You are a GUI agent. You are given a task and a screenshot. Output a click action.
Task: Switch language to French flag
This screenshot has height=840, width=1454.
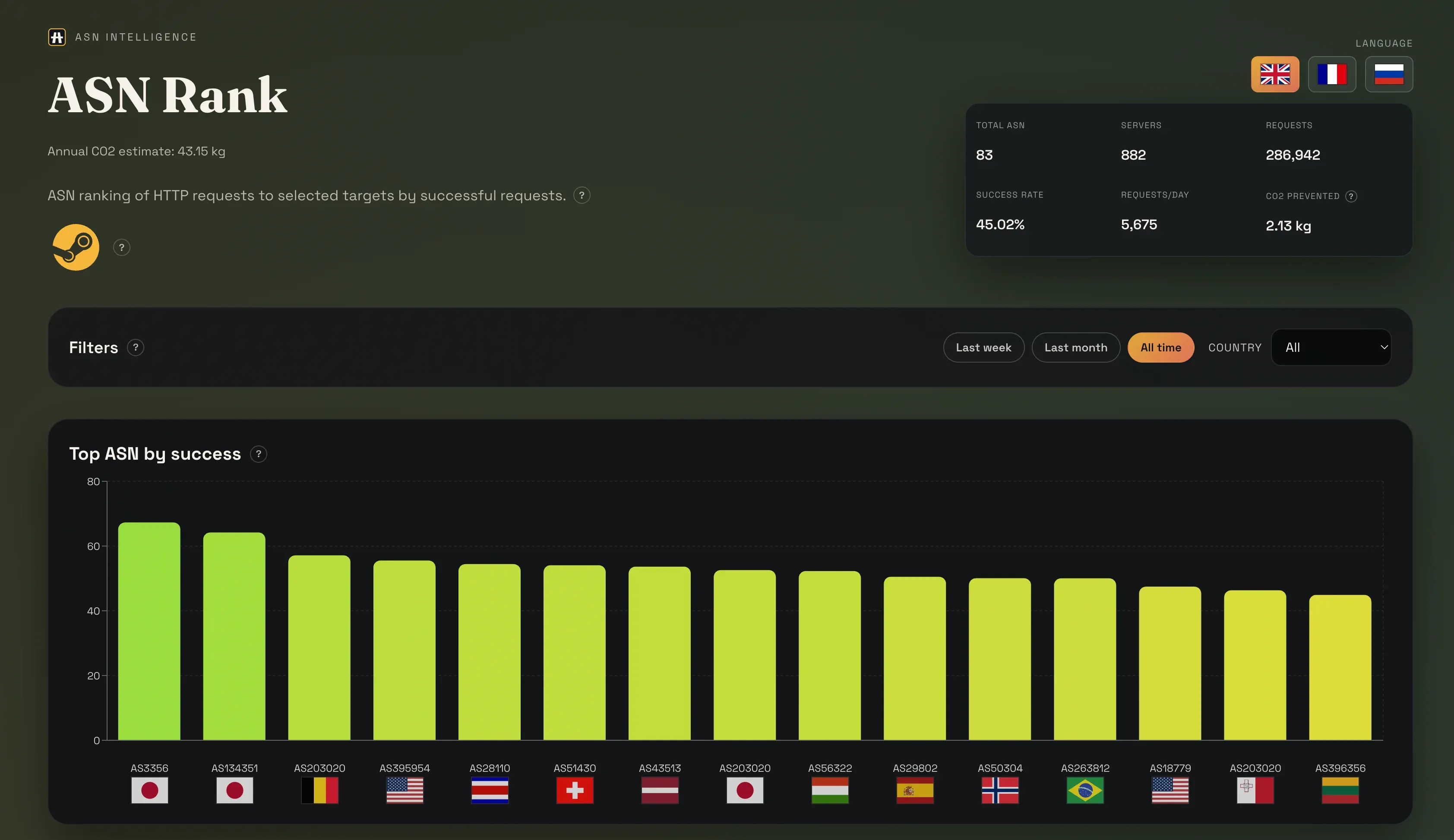(1332, 74)
